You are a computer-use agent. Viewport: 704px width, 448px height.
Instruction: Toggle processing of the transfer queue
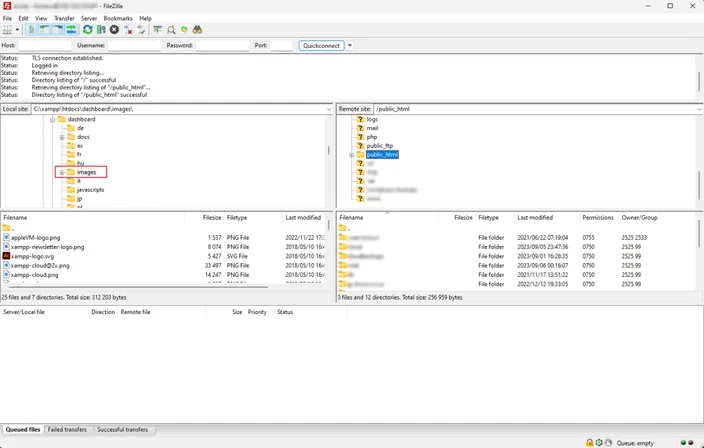click(101, 30)
